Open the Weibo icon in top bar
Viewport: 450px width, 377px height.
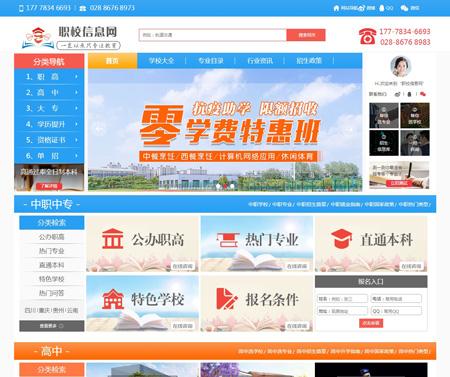tap(362, 8)
